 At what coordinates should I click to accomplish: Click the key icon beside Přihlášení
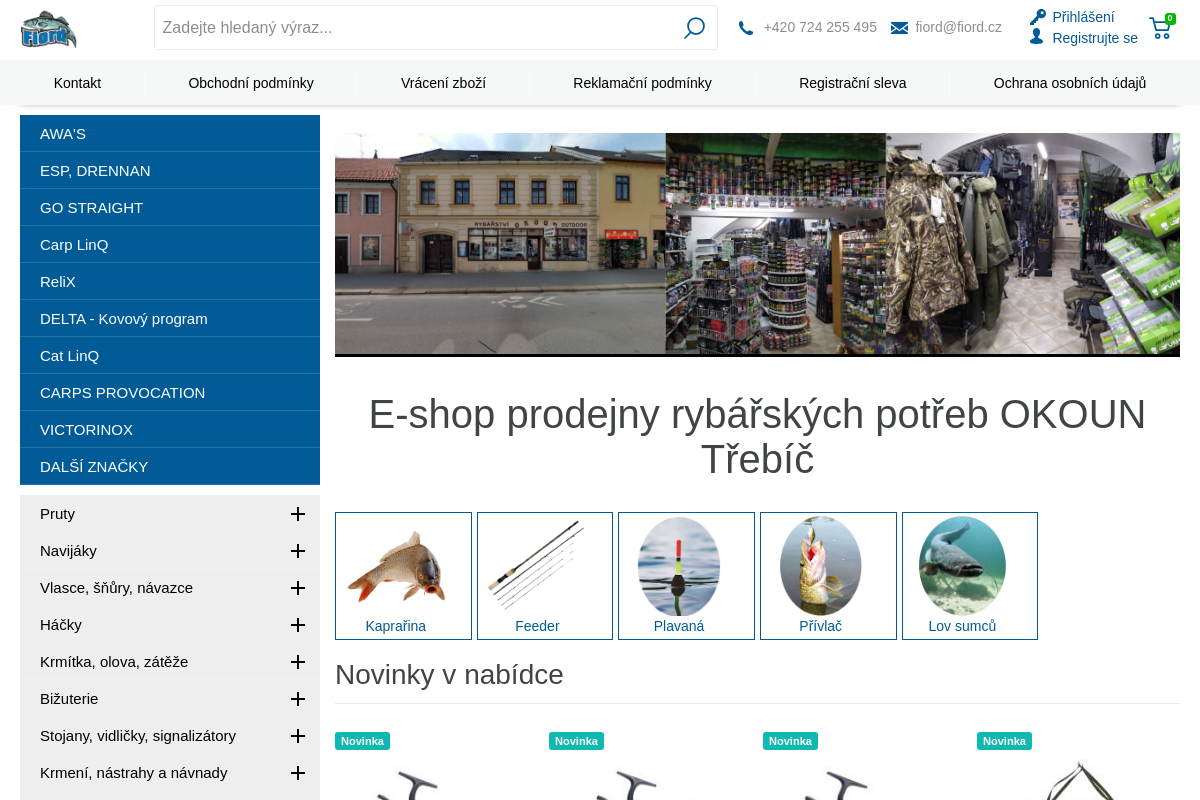[1038, 17]
